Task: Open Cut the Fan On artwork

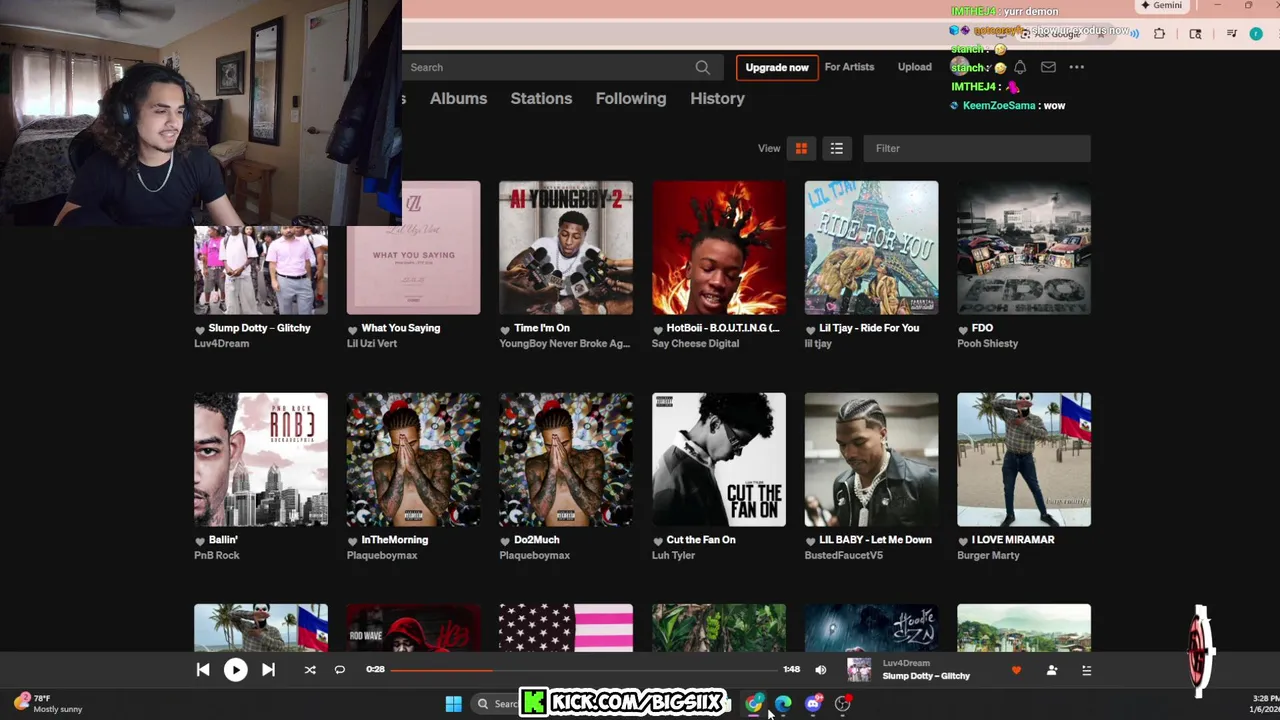Action: coord(719,460)
